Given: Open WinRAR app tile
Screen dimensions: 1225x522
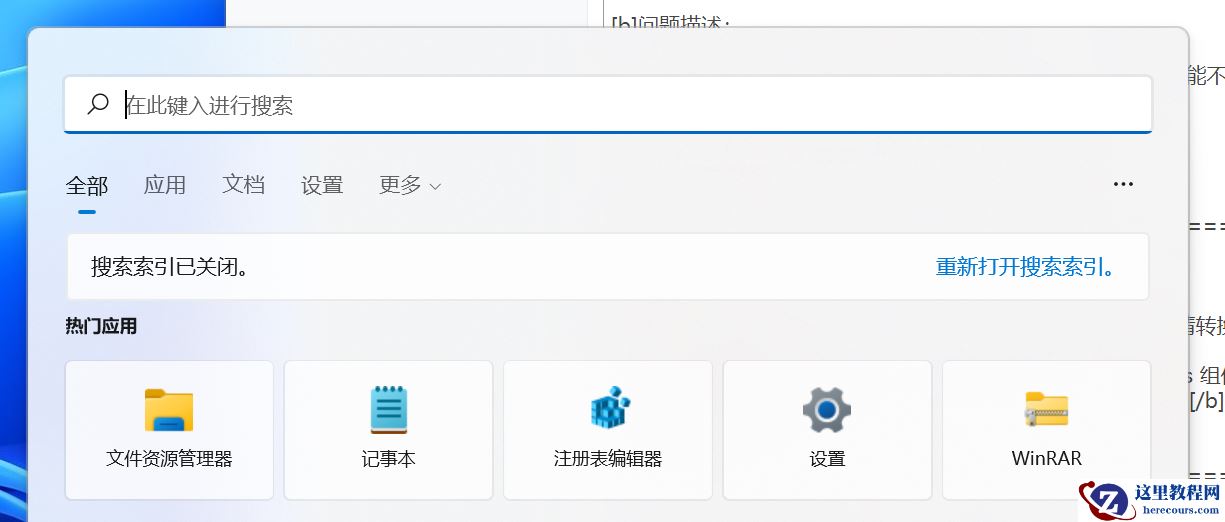Looking at the screenshot, I should (1047, 430).
